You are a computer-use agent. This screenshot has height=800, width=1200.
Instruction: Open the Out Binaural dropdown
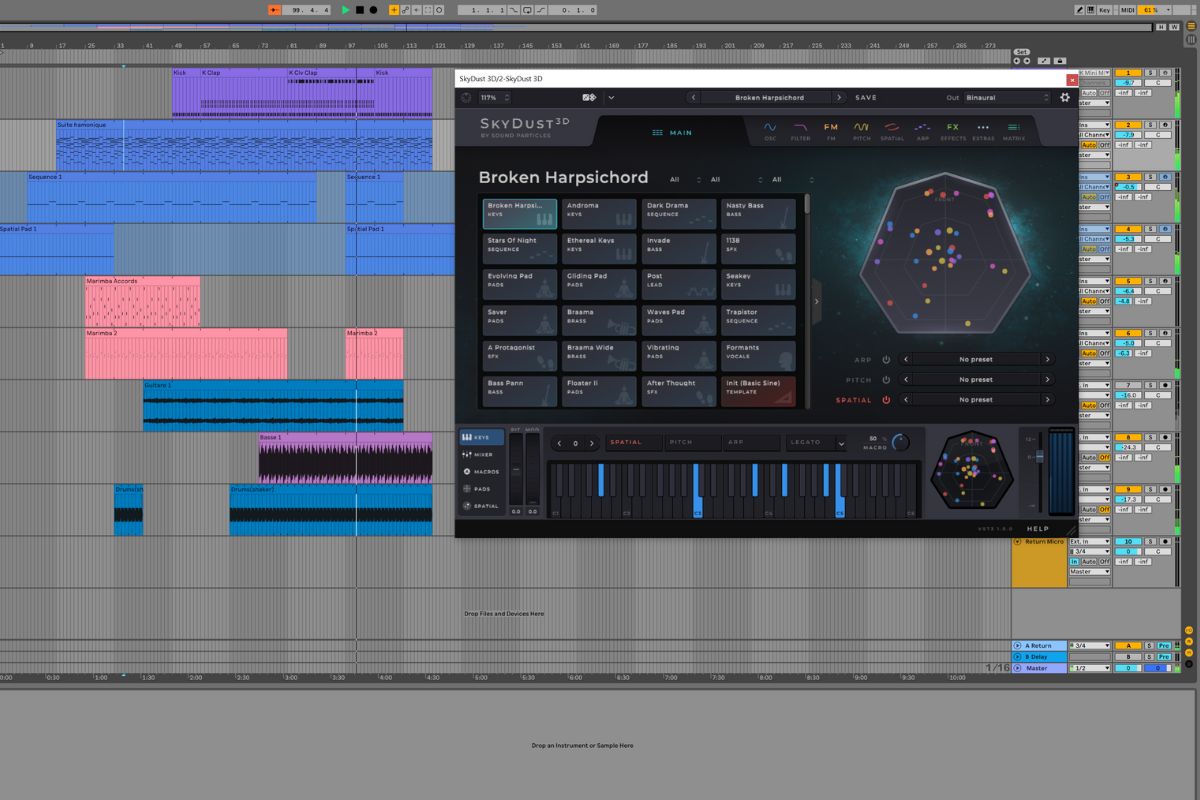(1008, 97)
